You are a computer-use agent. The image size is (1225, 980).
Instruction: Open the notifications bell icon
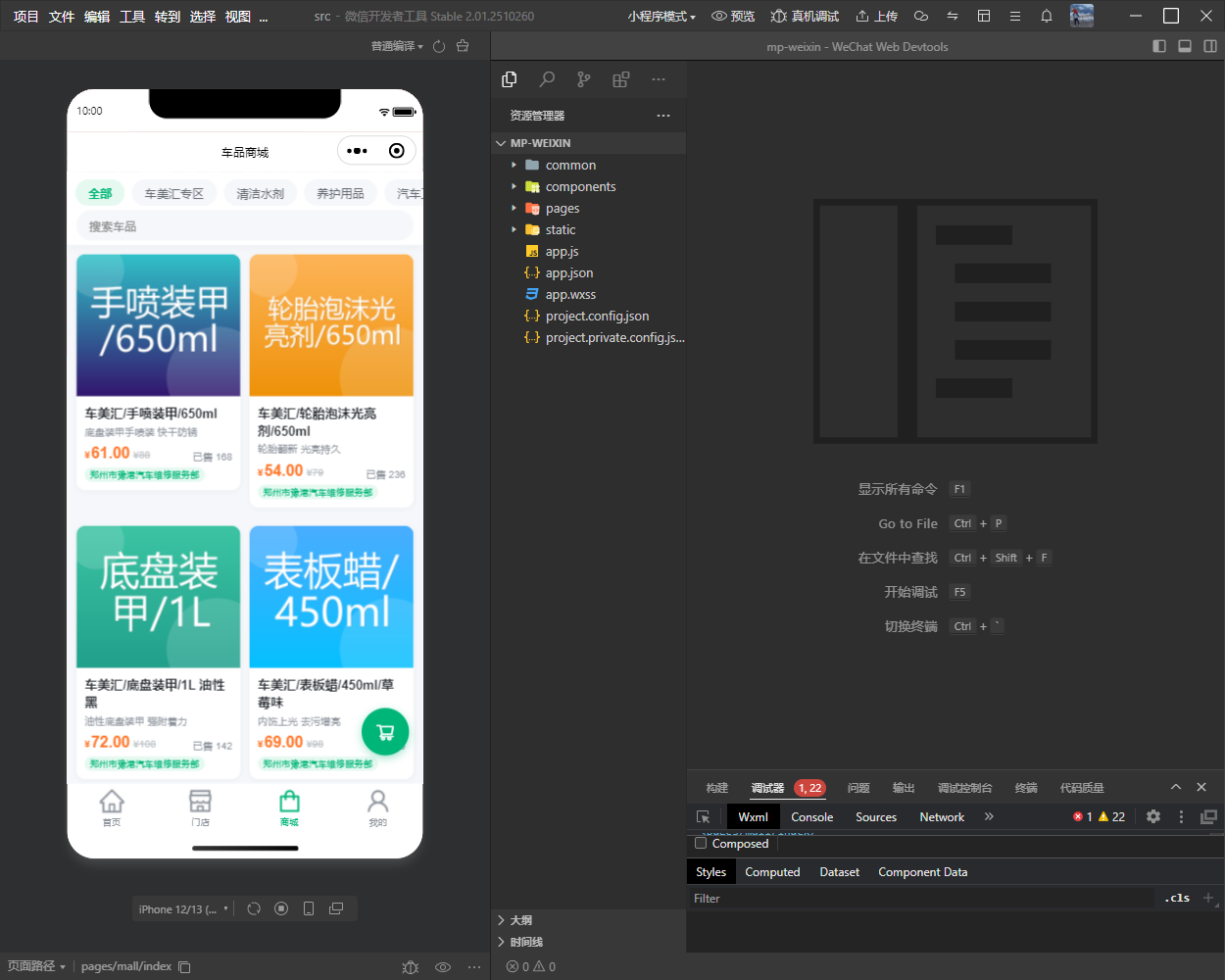pos(1047,16)
